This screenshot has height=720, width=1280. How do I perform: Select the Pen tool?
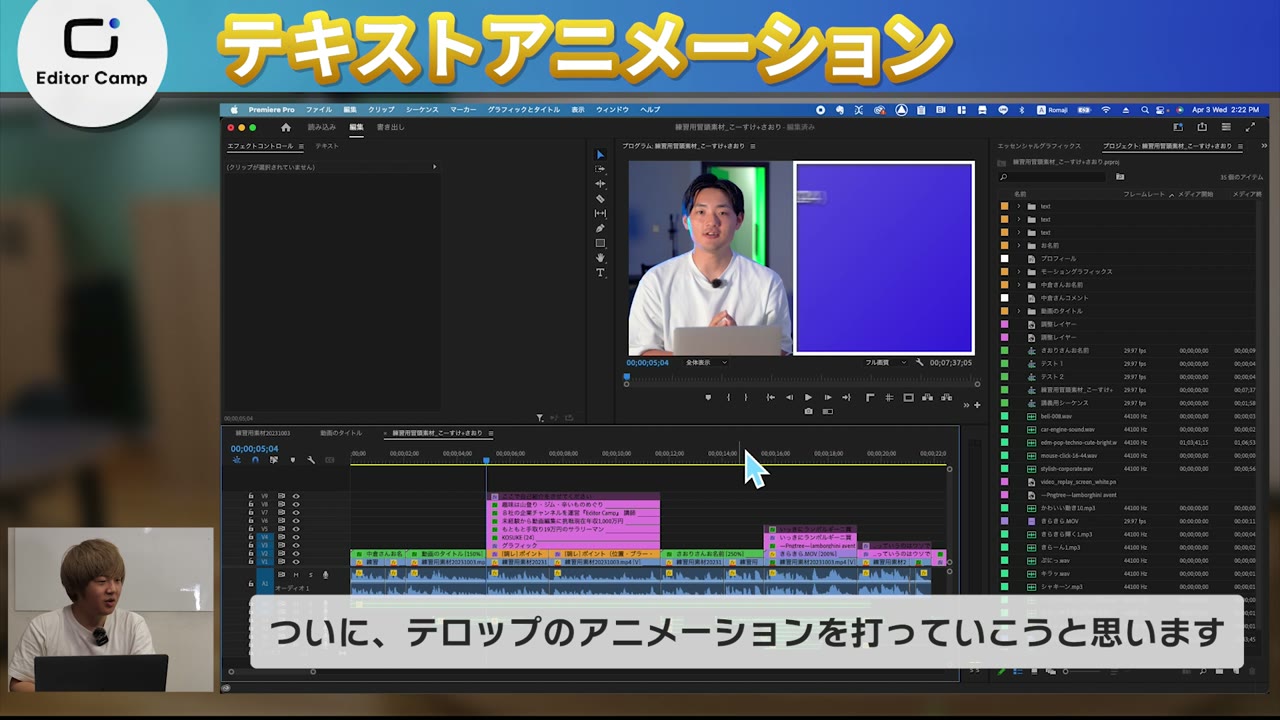[x=600, y=228]
